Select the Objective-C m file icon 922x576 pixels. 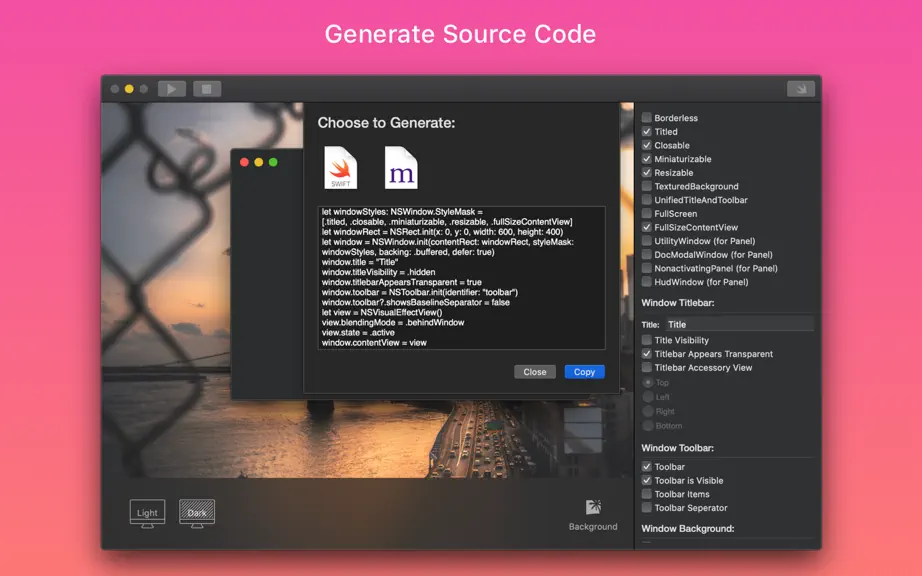click(401, 168)
